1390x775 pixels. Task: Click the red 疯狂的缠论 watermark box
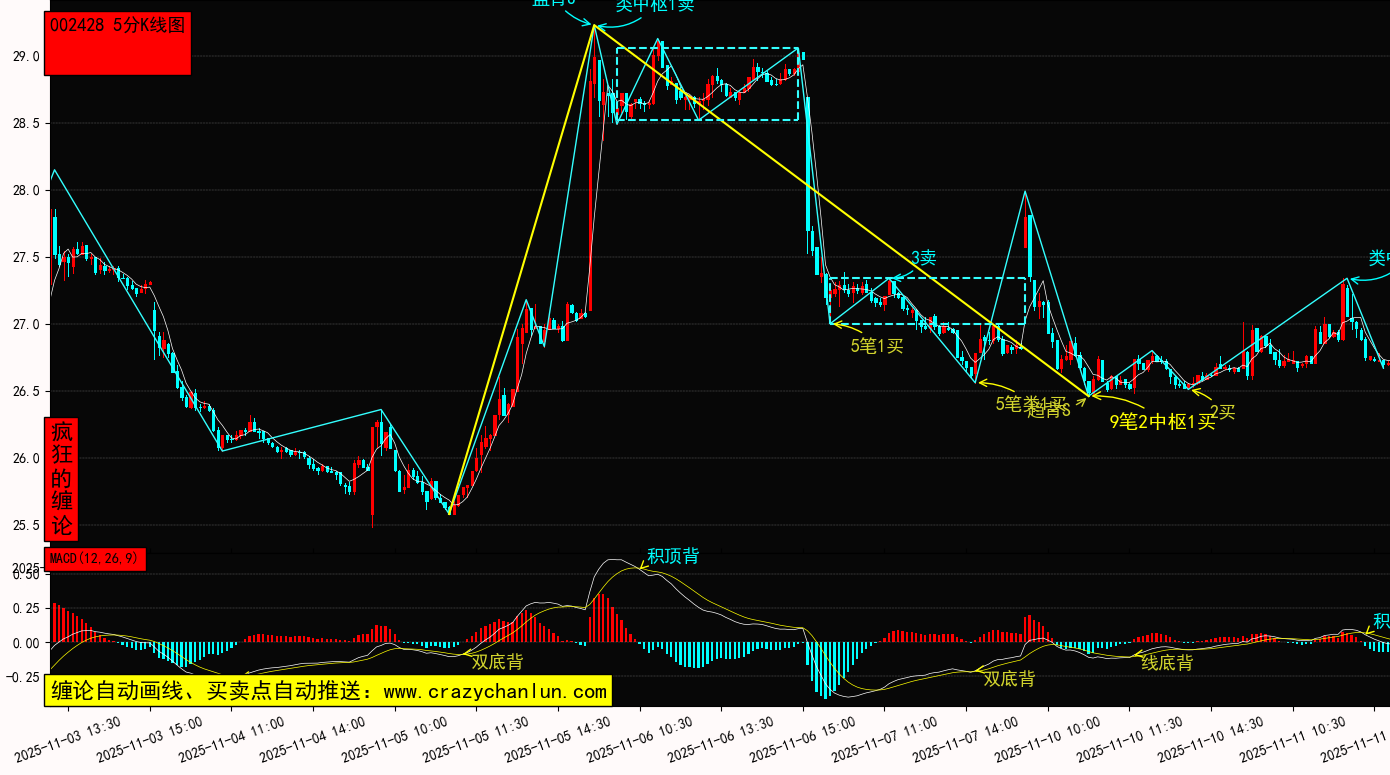[62, 479]
